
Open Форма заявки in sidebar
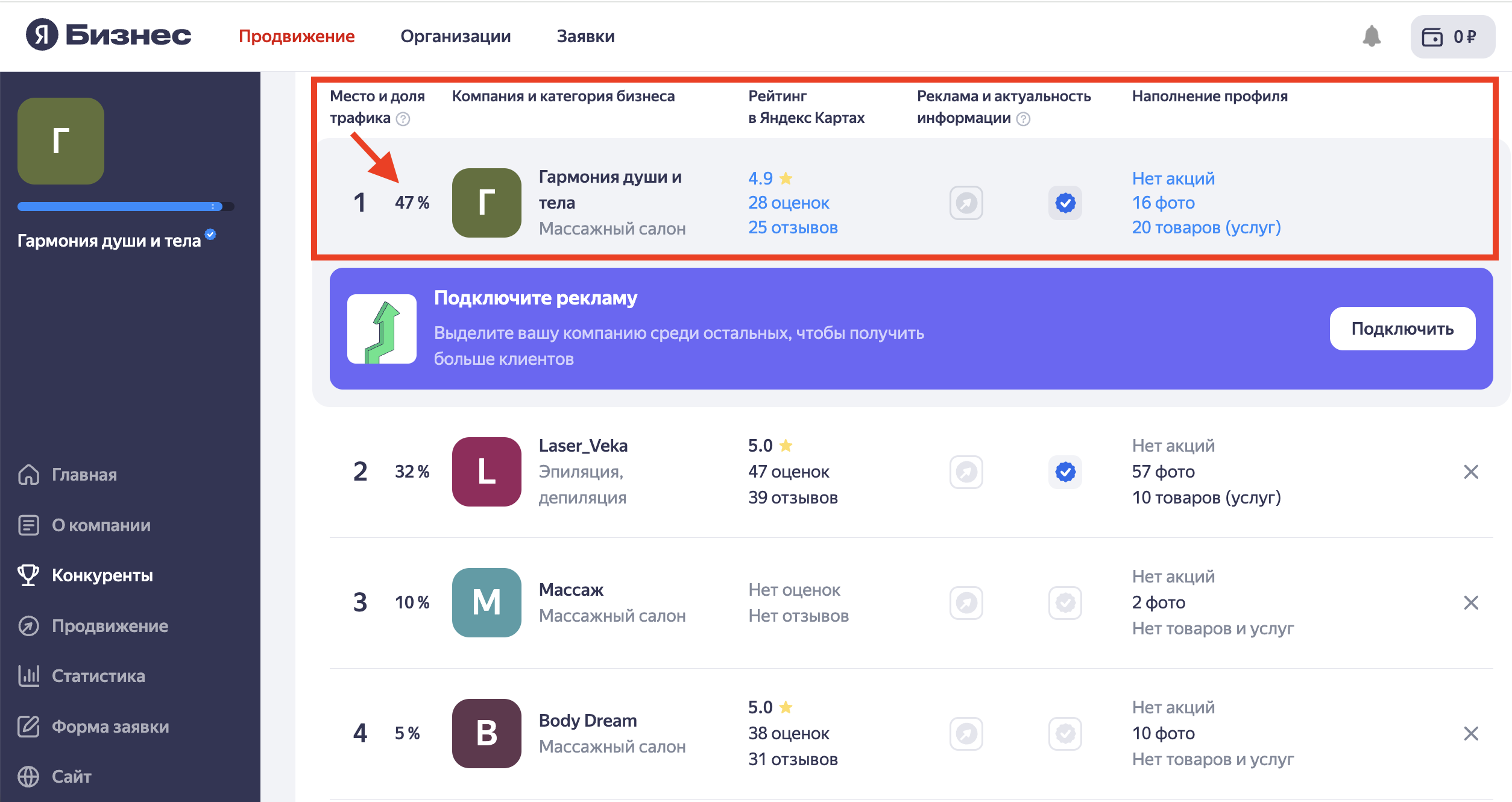coord(110,726)
